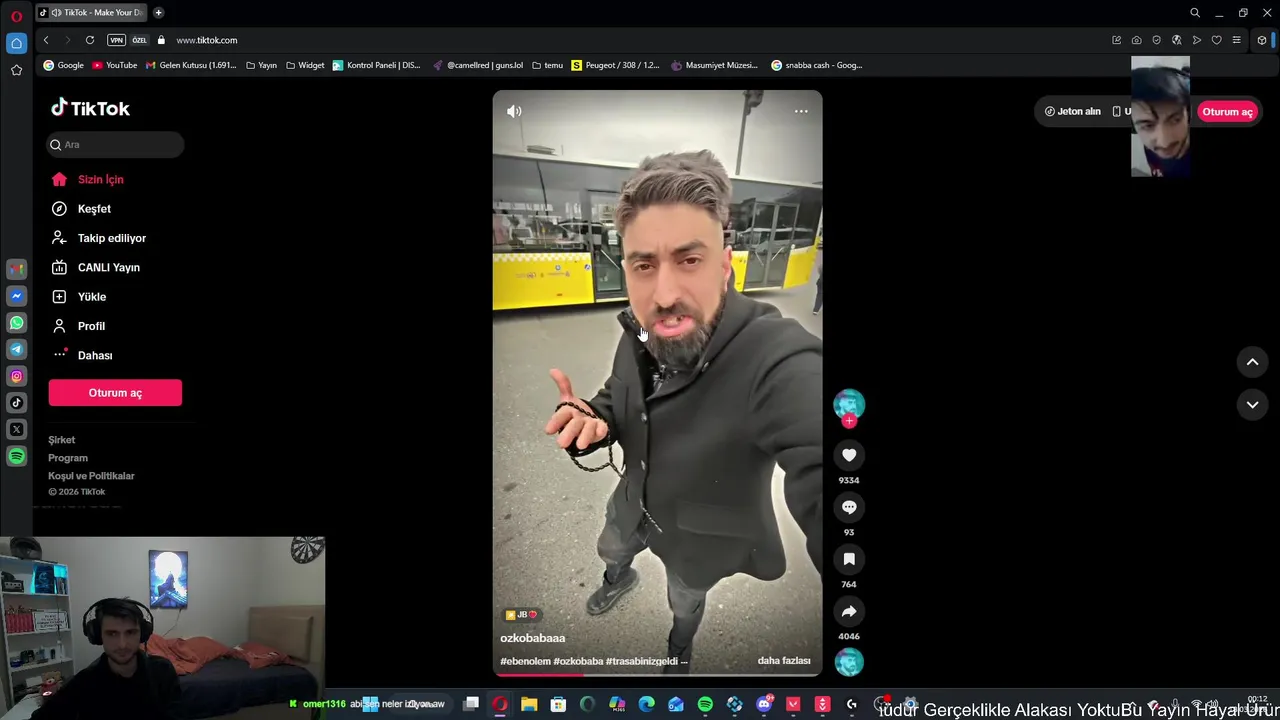Open Profil page
The height and width of the screenshot is (720, 1280).
coord(78,326)
